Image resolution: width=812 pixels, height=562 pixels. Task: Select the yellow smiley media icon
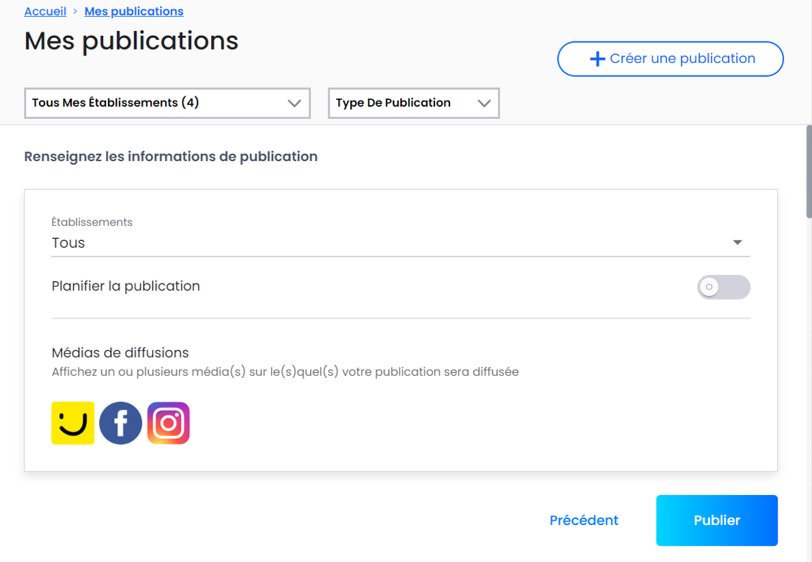(72, 423)
